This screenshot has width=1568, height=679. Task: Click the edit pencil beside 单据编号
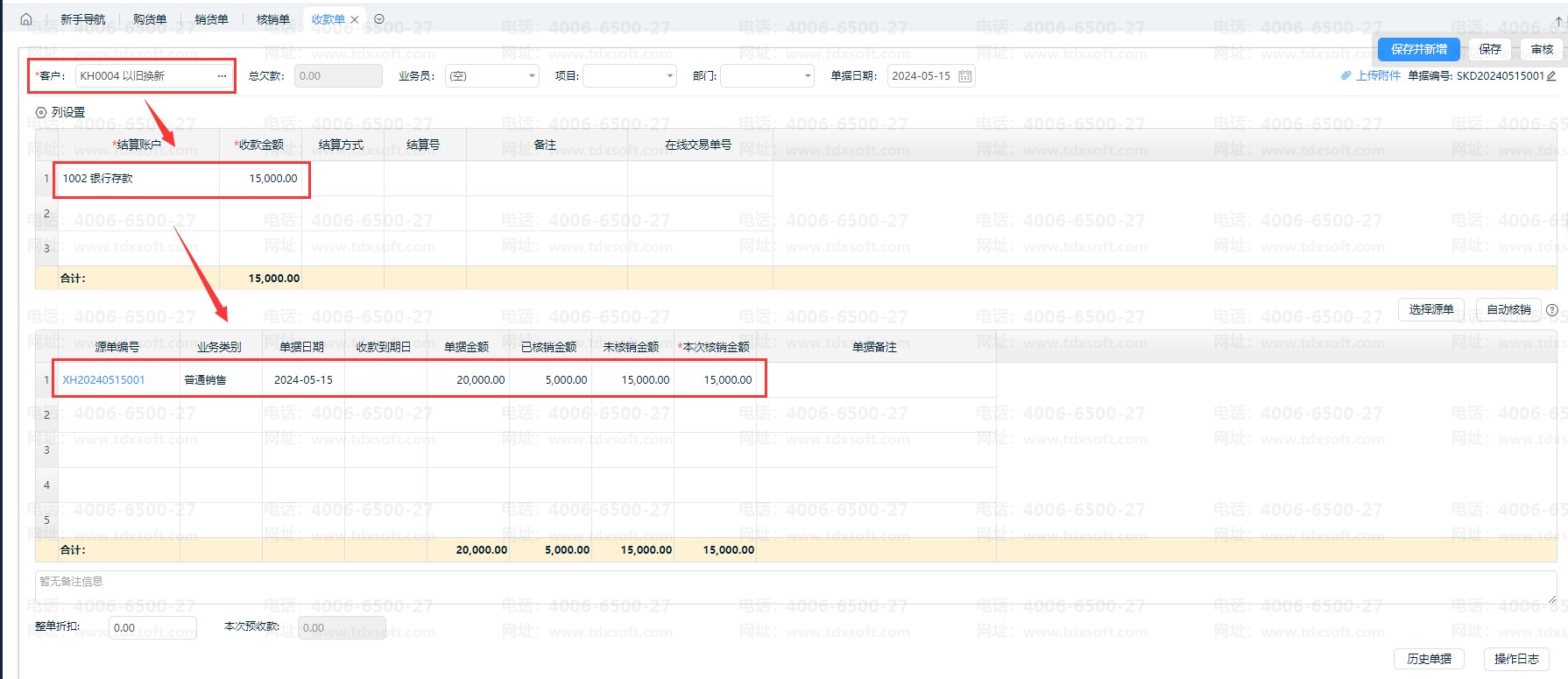point(1551,76)
